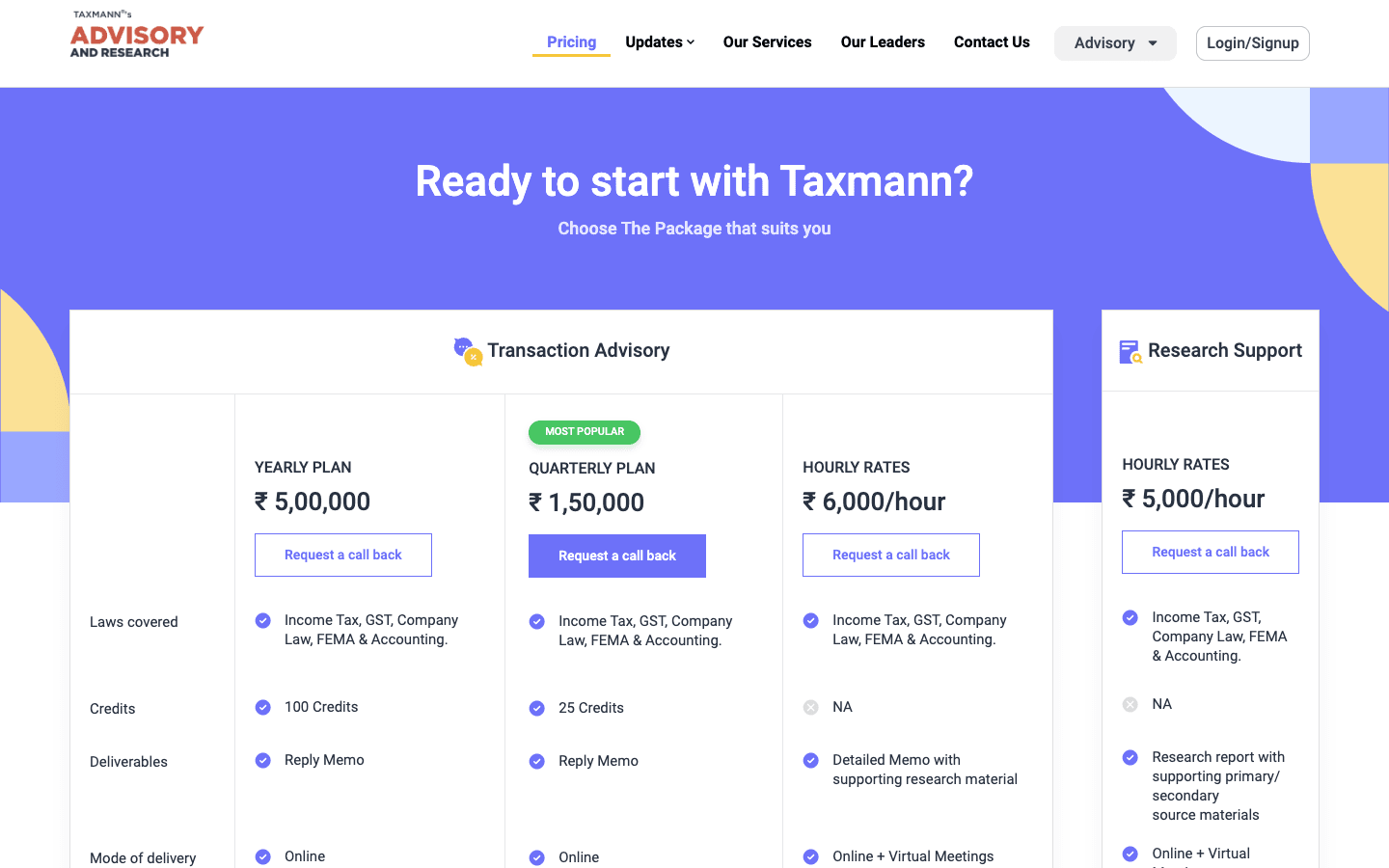Navigate to Contact Us

click(x=992, y=42)
